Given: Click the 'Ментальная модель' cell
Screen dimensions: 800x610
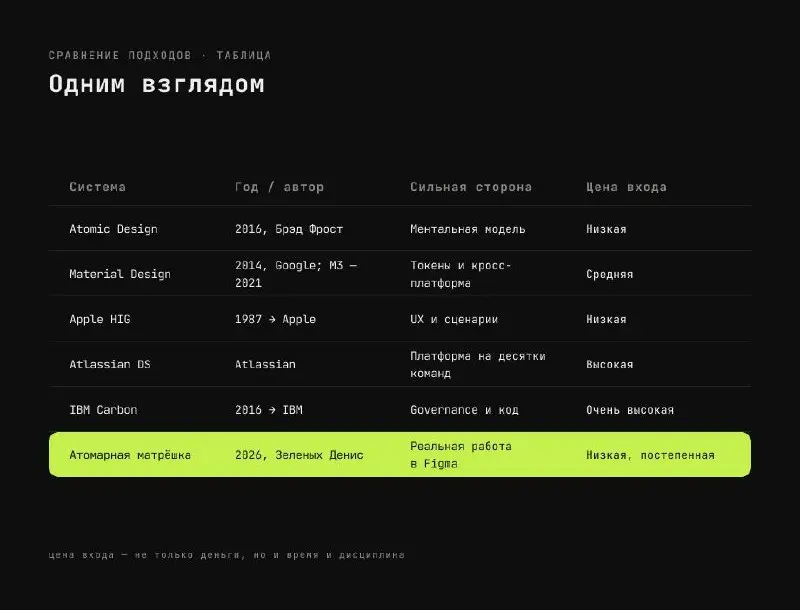Looking at the screenshot, I should (467, 229).
